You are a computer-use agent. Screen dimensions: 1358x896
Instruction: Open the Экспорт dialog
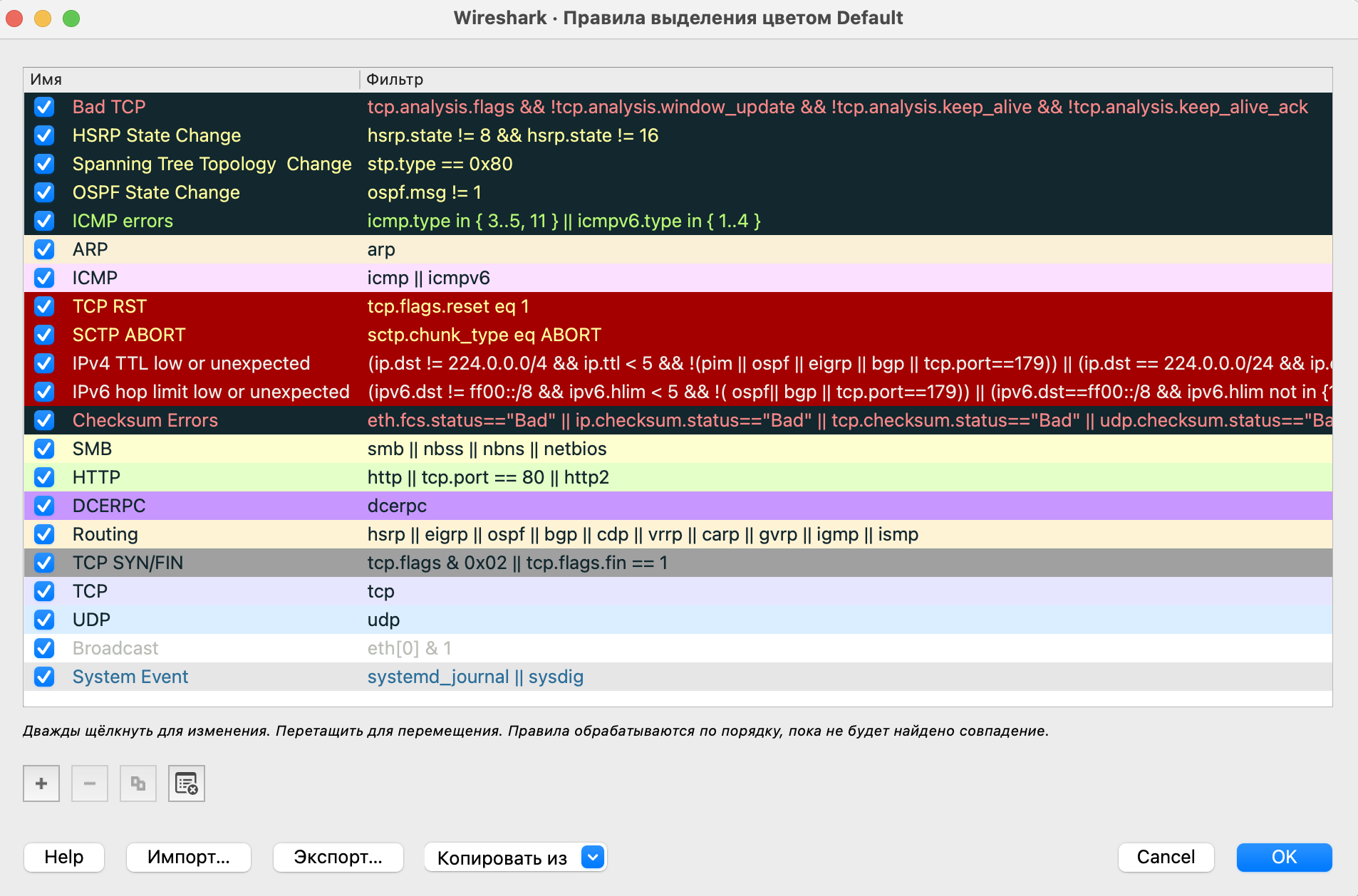point(338,858)
